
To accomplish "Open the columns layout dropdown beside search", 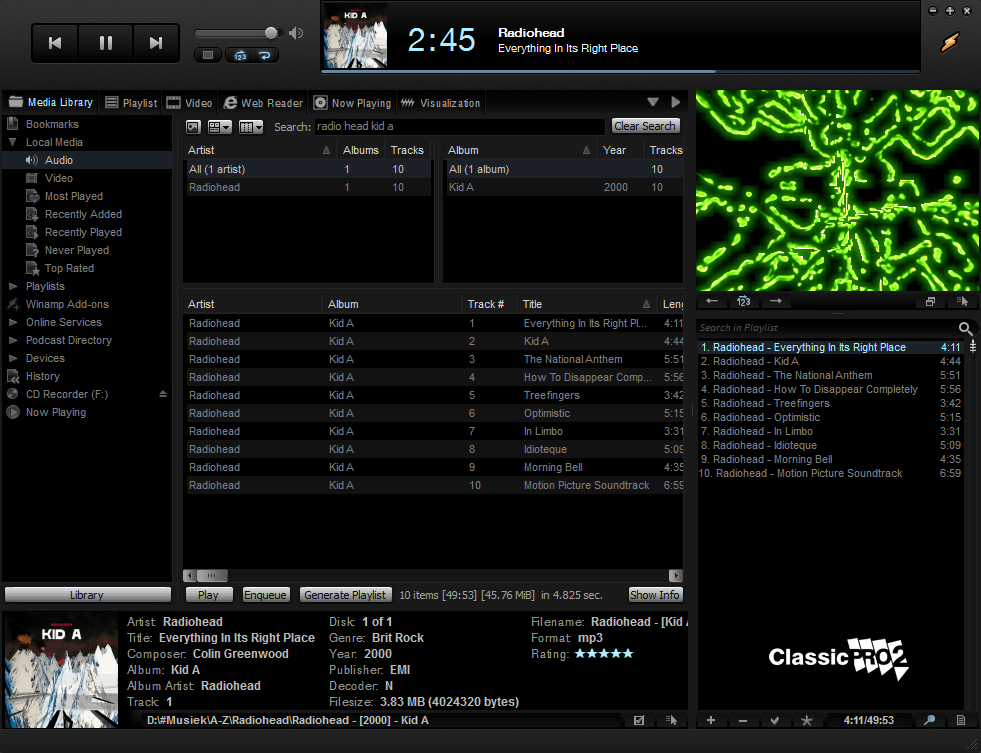I will pos(250,127).
